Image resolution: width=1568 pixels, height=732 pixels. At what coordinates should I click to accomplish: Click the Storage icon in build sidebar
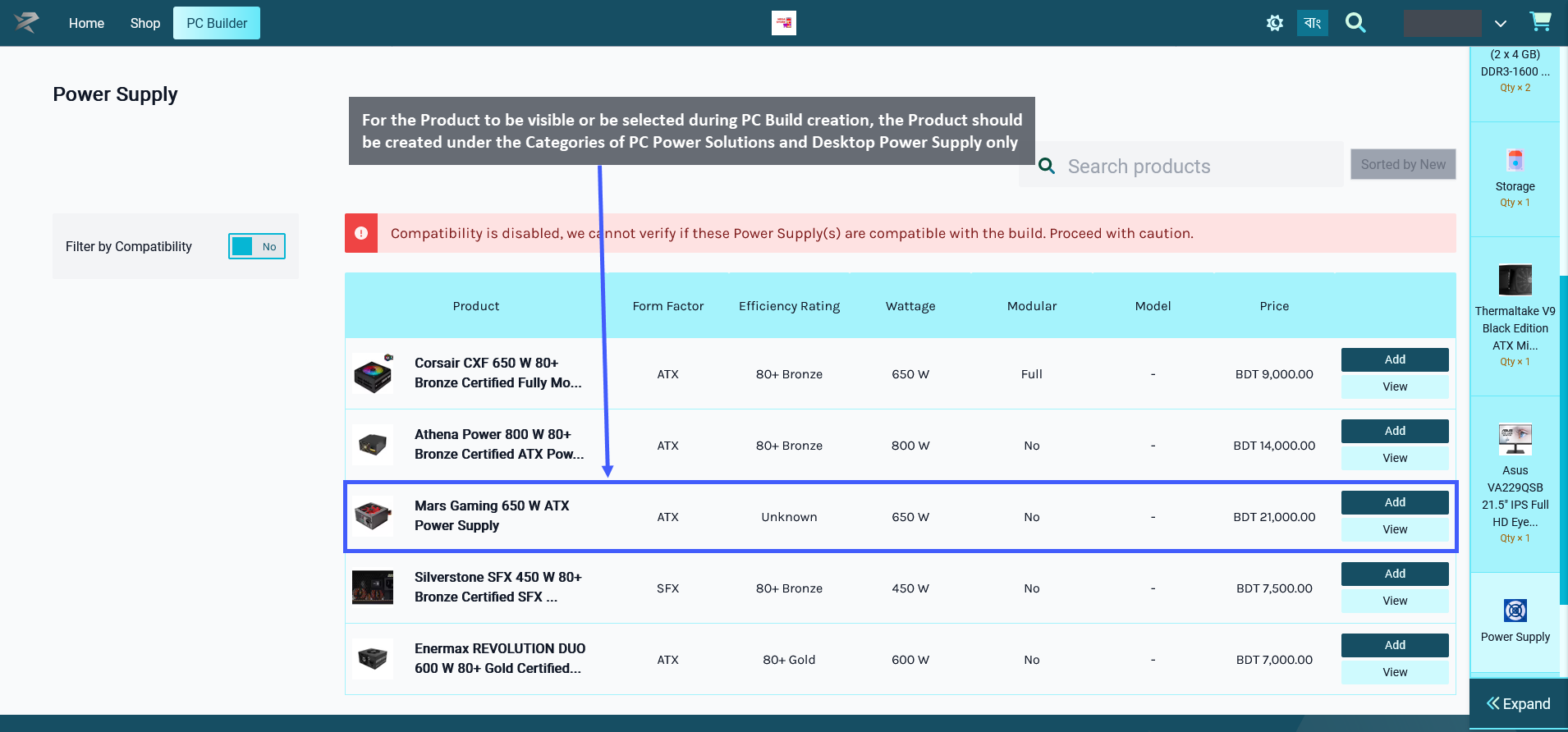[x=1515, y=160]
